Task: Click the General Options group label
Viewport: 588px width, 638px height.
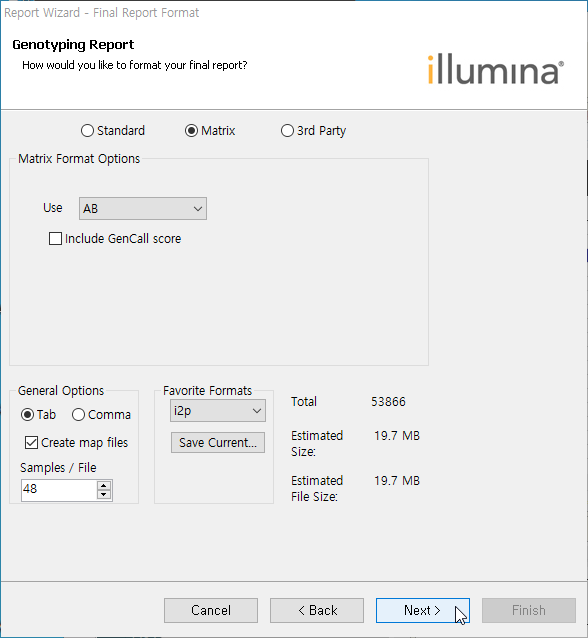Action: pos(61,391)
